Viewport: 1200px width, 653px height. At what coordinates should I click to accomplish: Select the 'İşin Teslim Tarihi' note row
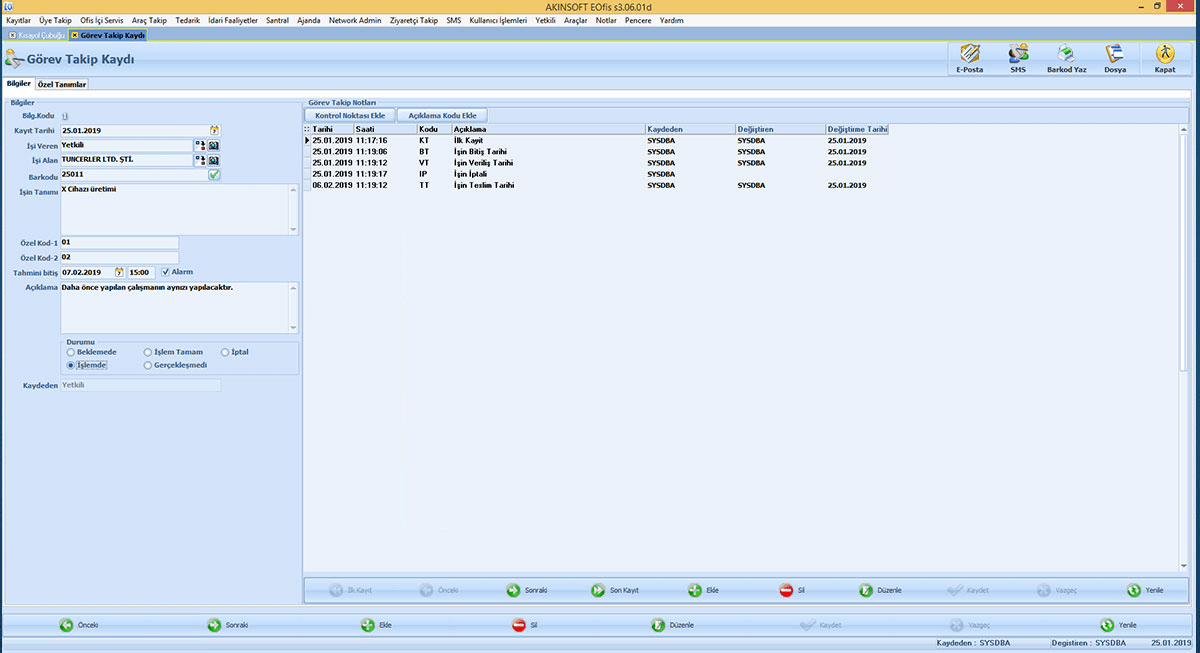pos(596,185)
